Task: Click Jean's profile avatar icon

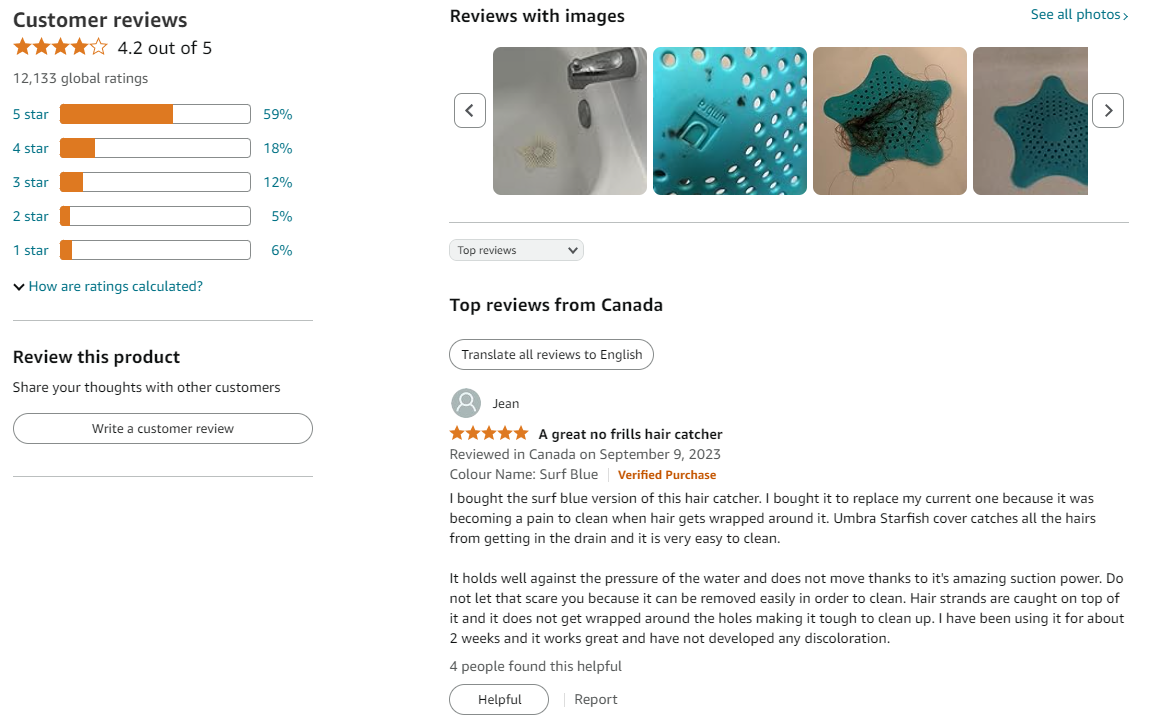Action: point(466,403)
